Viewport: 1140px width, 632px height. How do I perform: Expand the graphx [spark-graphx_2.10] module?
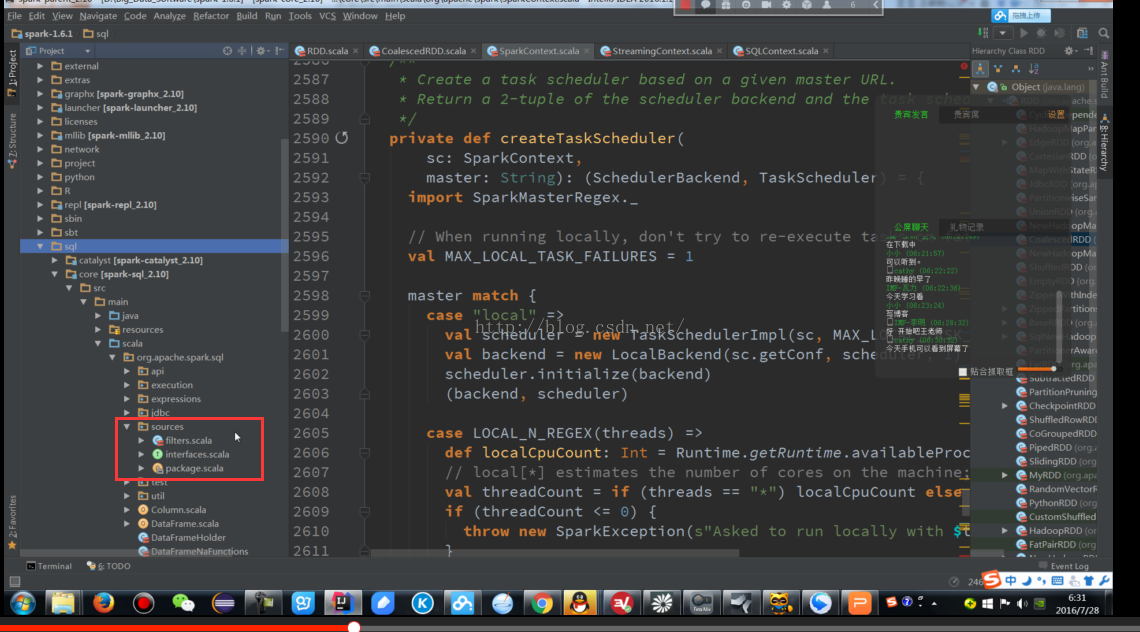click(x=40, y=94)
